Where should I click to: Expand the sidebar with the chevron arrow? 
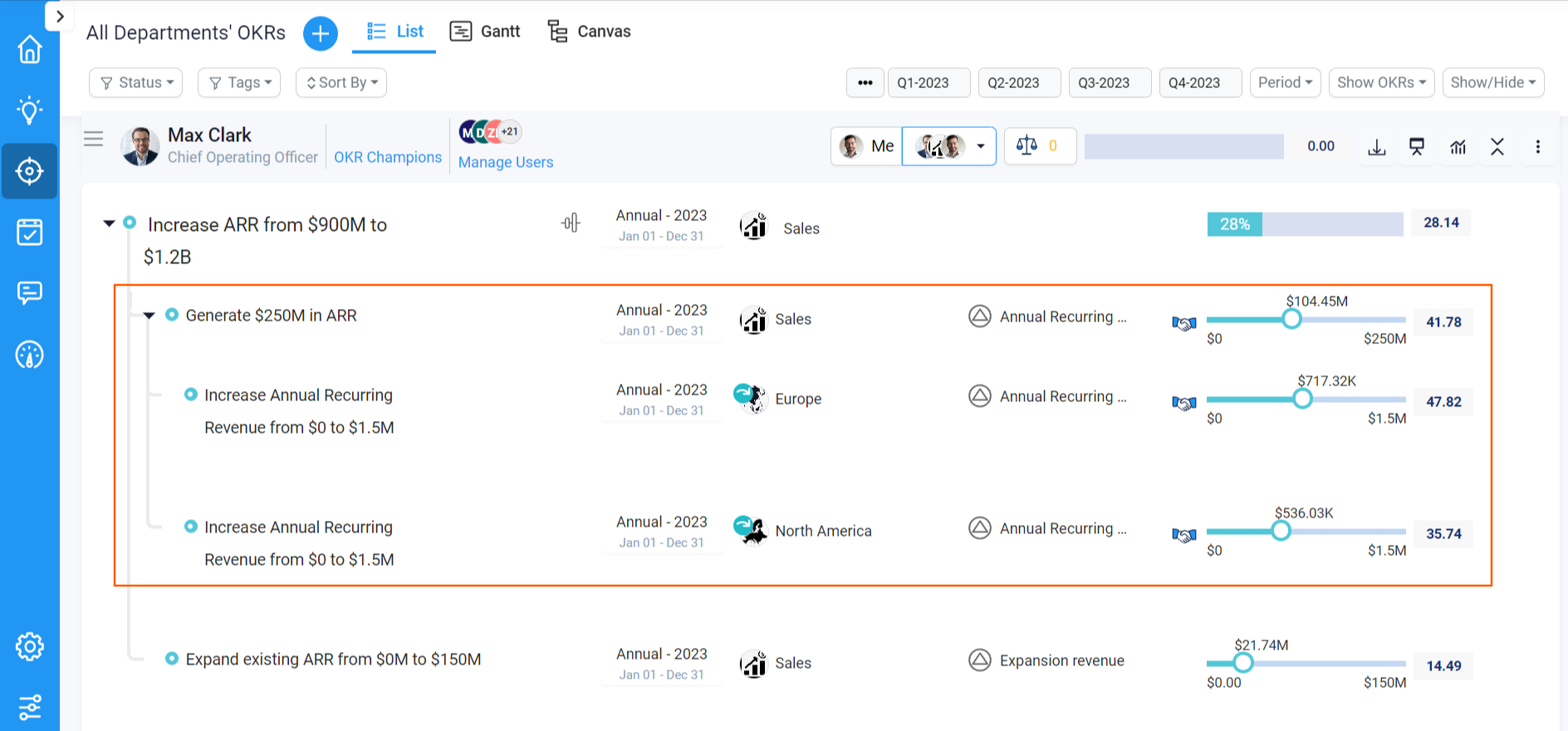[x=60, y=17]
